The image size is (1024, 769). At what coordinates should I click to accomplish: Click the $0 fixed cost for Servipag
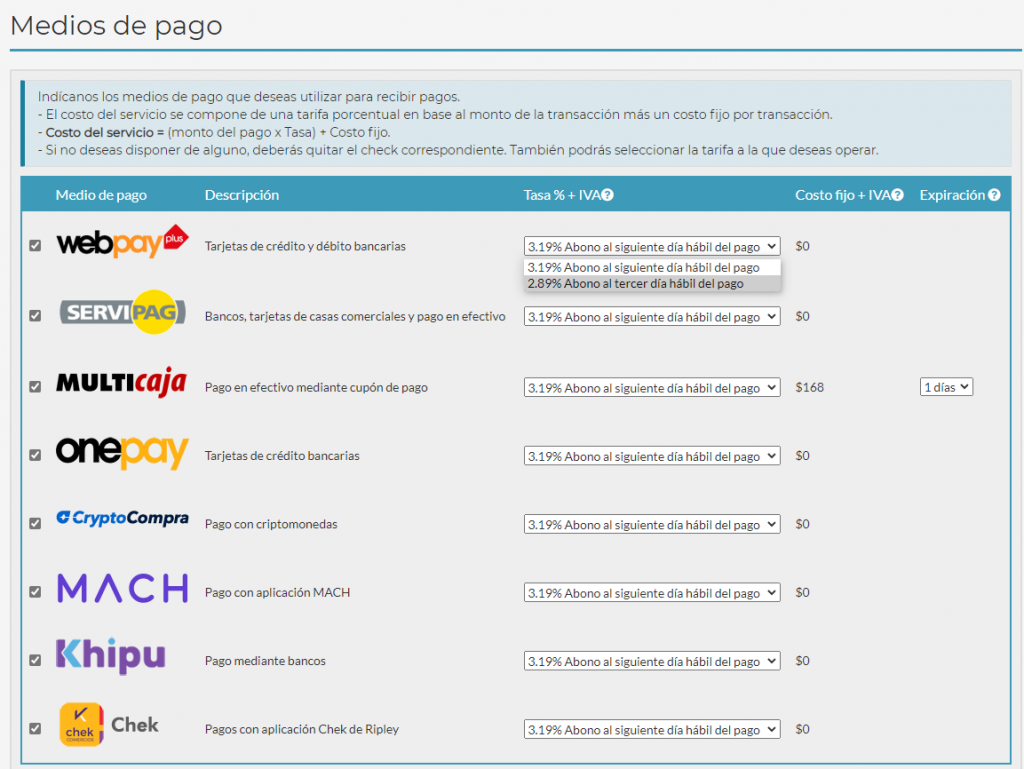tap(803, 316)
